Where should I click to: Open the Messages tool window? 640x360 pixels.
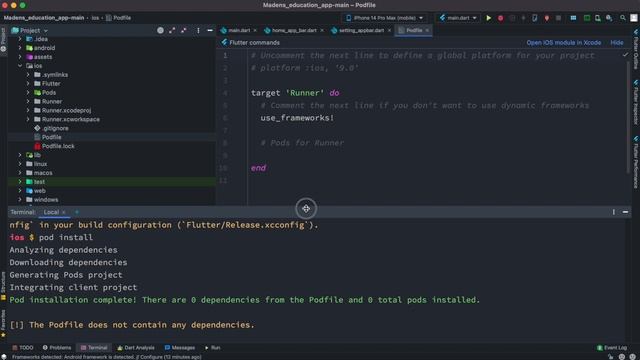click(180, 348)
